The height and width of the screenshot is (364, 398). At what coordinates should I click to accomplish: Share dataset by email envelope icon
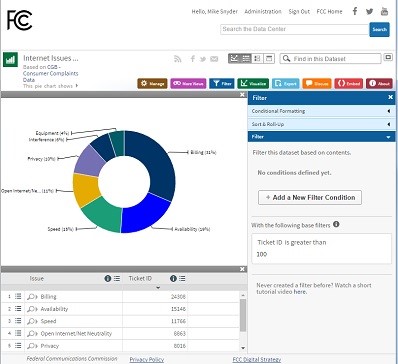tap(214, 59)
